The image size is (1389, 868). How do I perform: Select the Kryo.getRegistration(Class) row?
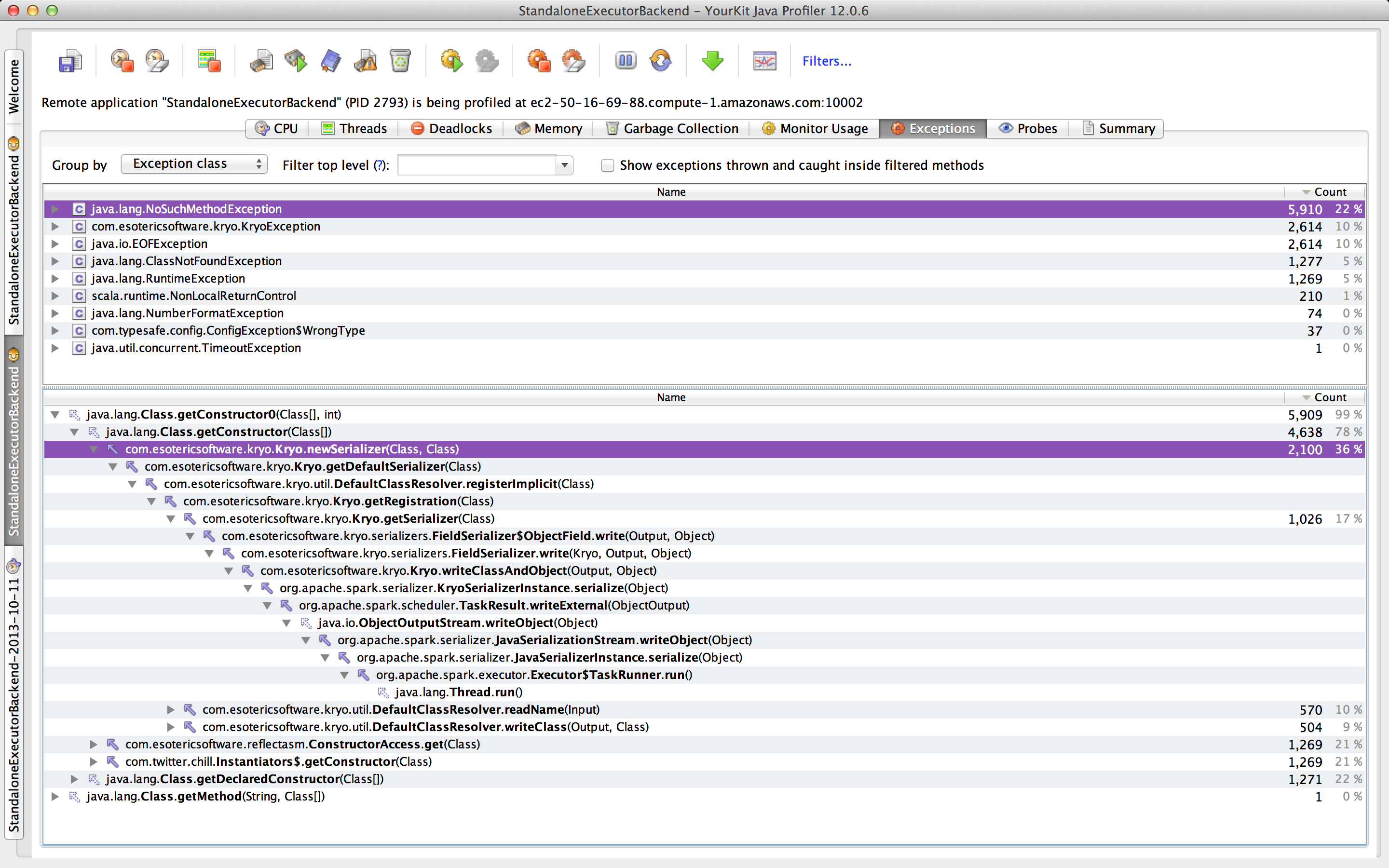[704, 501]
